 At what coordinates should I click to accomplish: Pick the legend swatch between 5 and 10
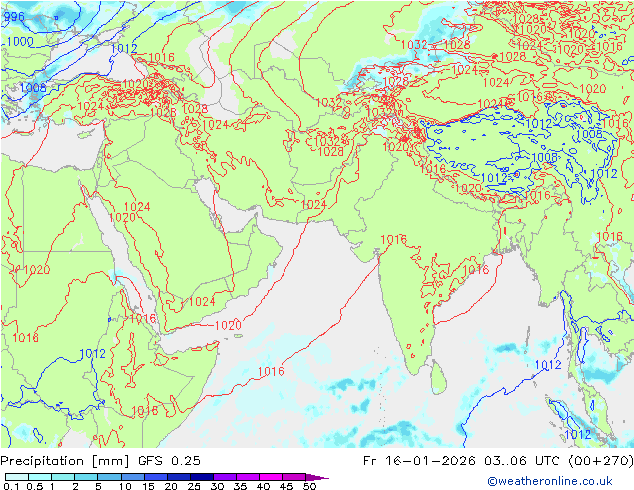pos(109,477)
